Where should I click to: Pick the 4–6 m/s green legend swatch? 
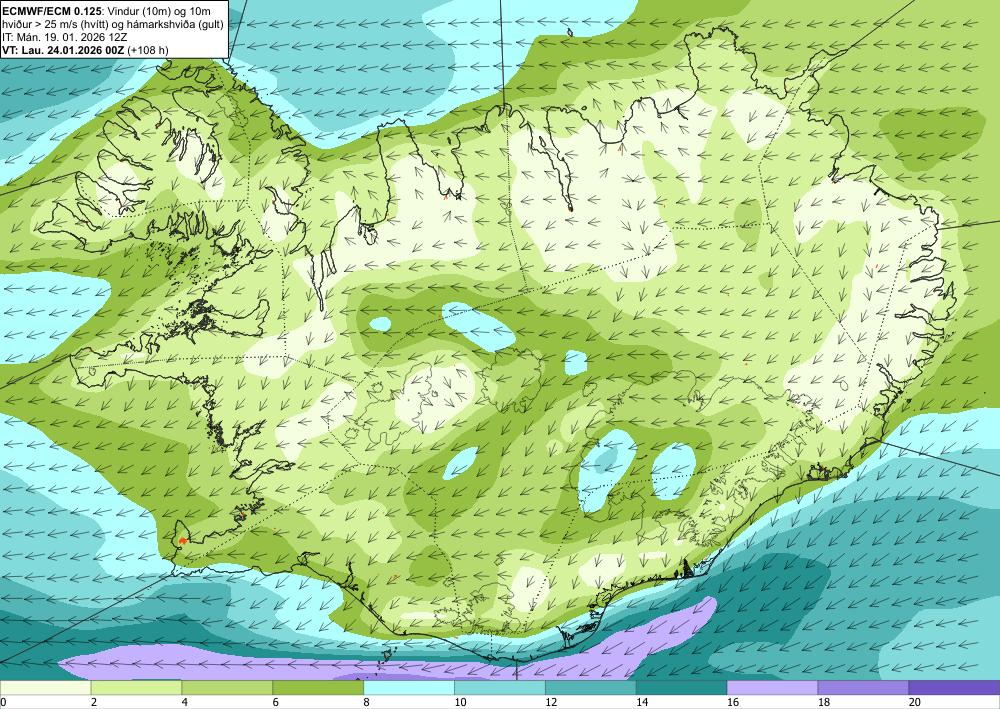[227, 688]
